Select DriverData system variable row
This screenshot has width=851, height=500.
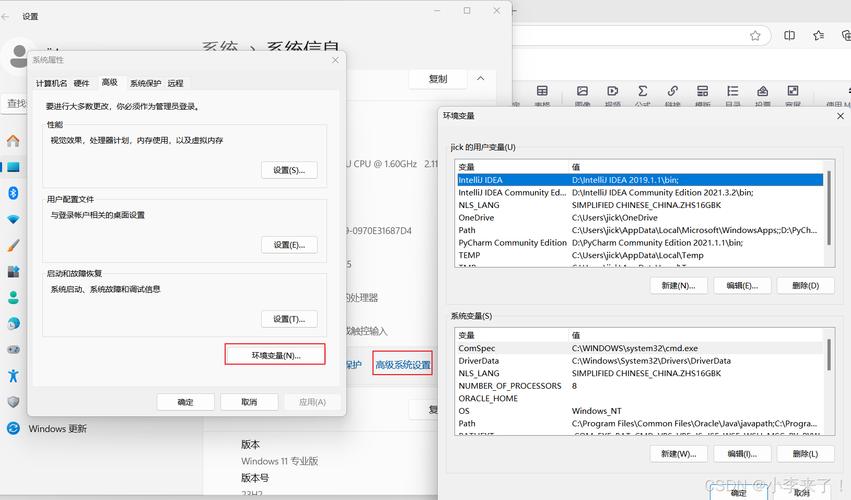(x=640, y=360)
